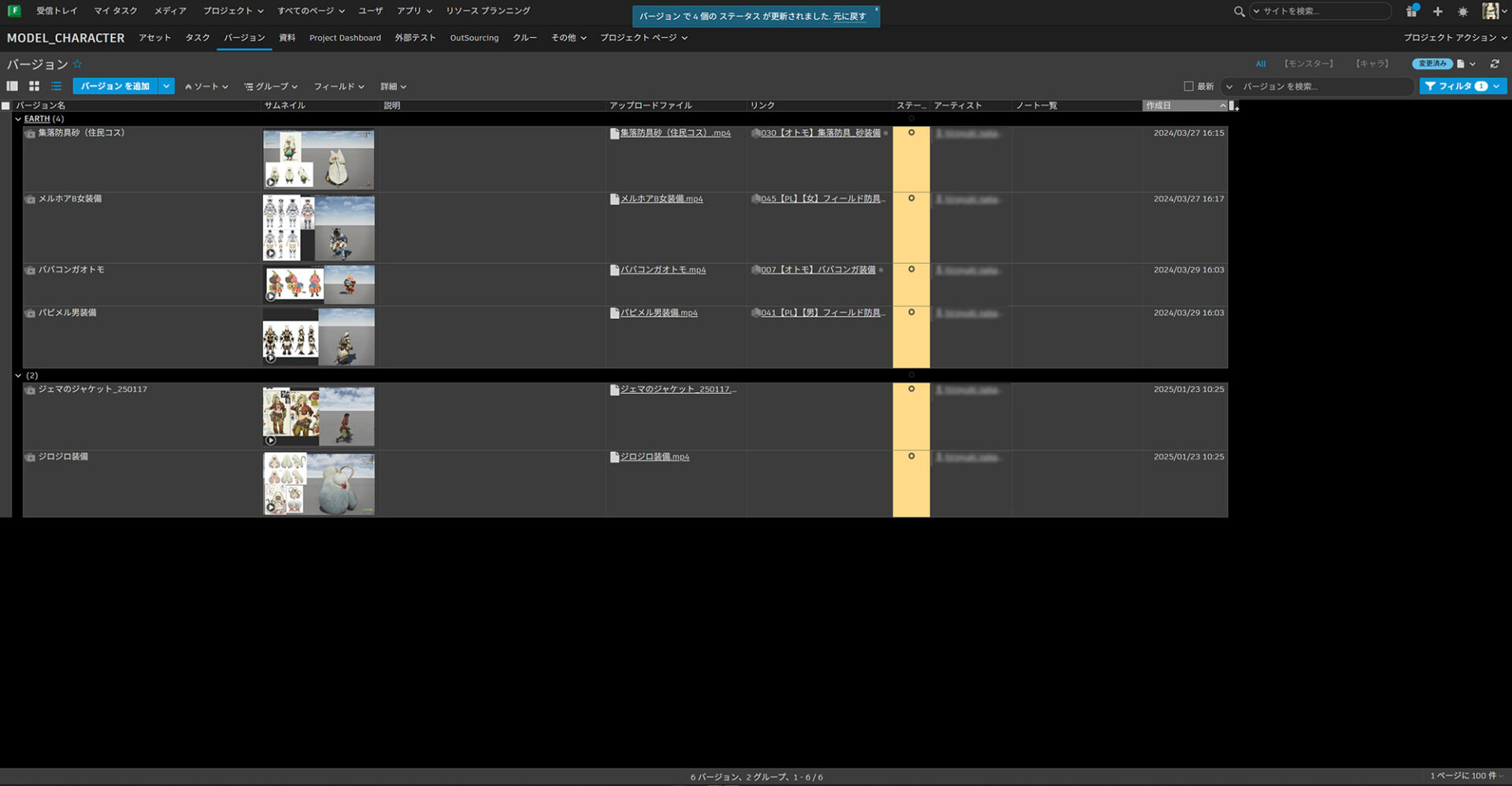Refresh the page with the reload icon
This screenshot has width=1512, height=786.
click(x=1495, y=64)
